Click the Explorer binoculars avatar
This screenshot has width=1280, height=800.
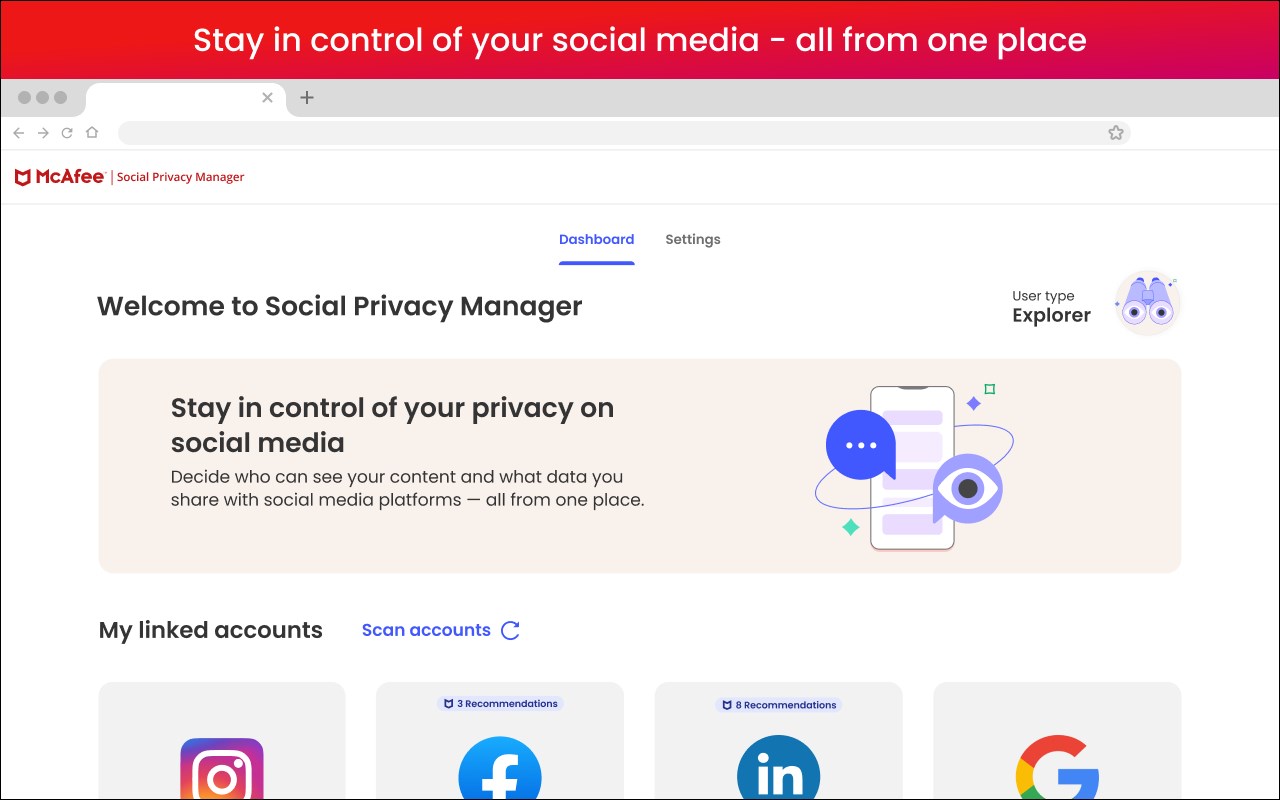point(1147,304)
